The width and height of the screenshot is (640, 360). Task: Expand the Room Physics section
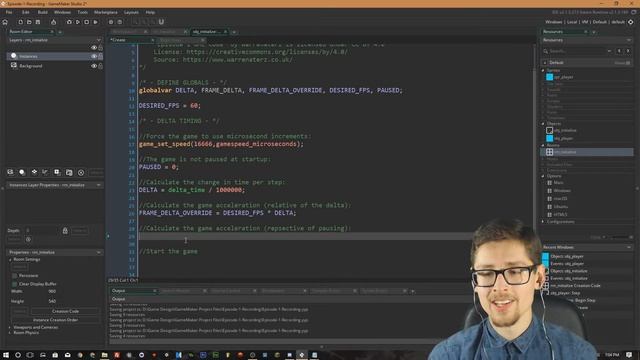coord(10,333)
